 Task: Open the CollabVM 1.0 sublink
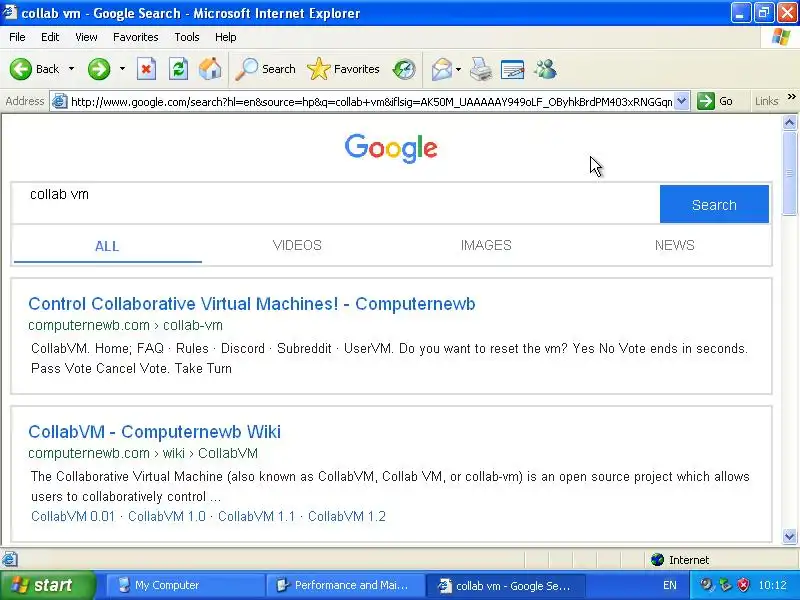[167, 516]
